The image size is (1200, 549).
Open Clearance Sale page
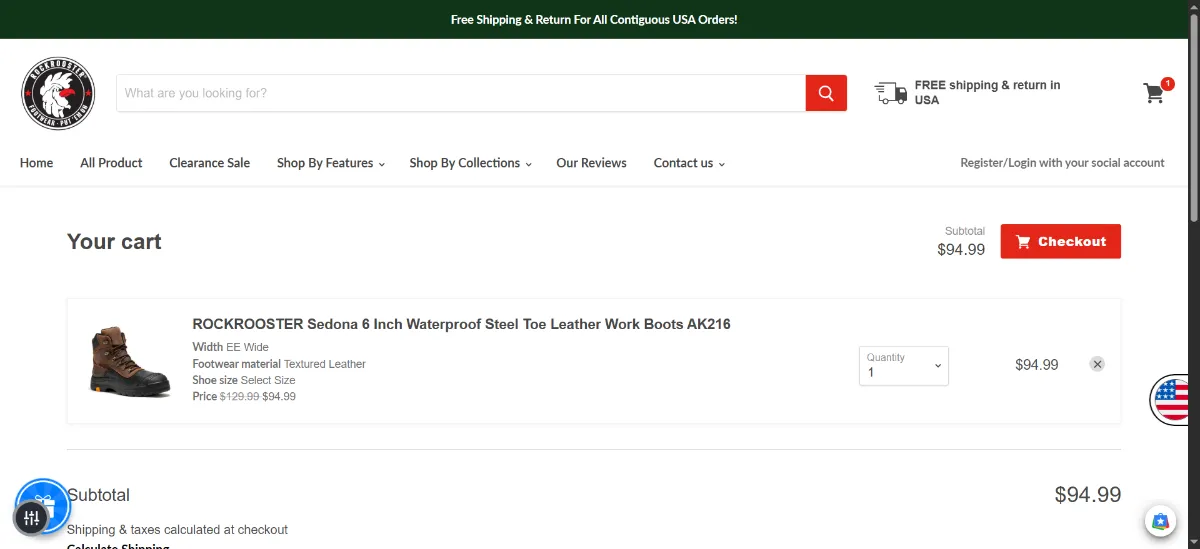pos(210,163)
